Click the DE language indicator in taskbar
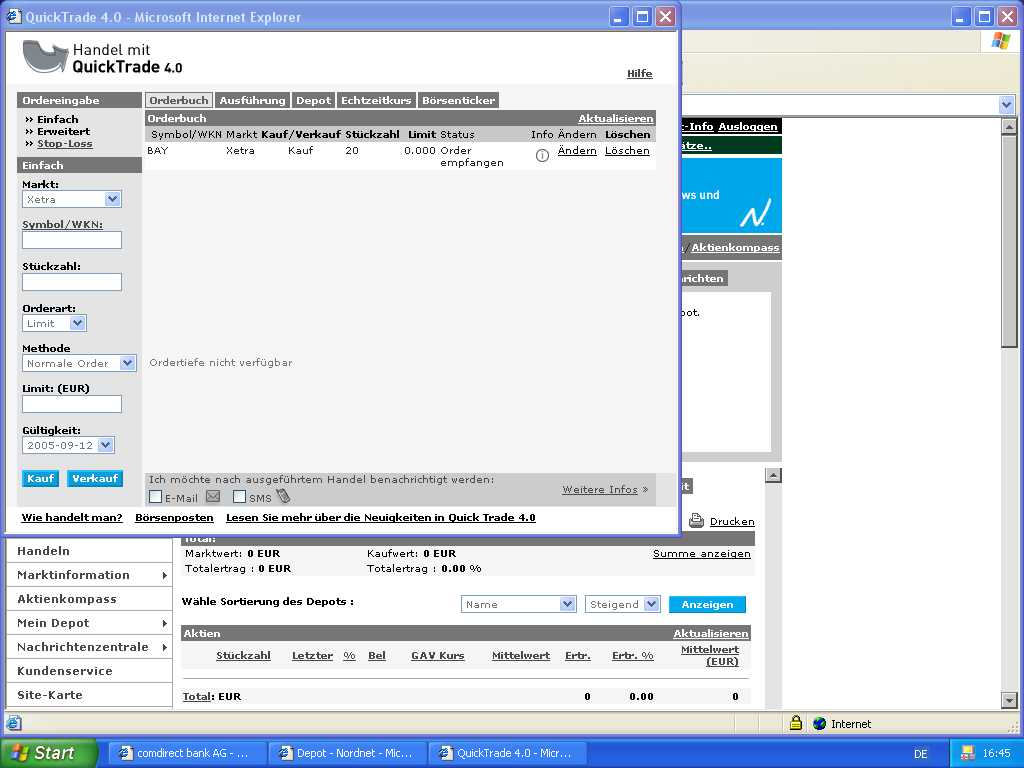1024x768 pixels. pyautogui.click(x=920, y=754)
